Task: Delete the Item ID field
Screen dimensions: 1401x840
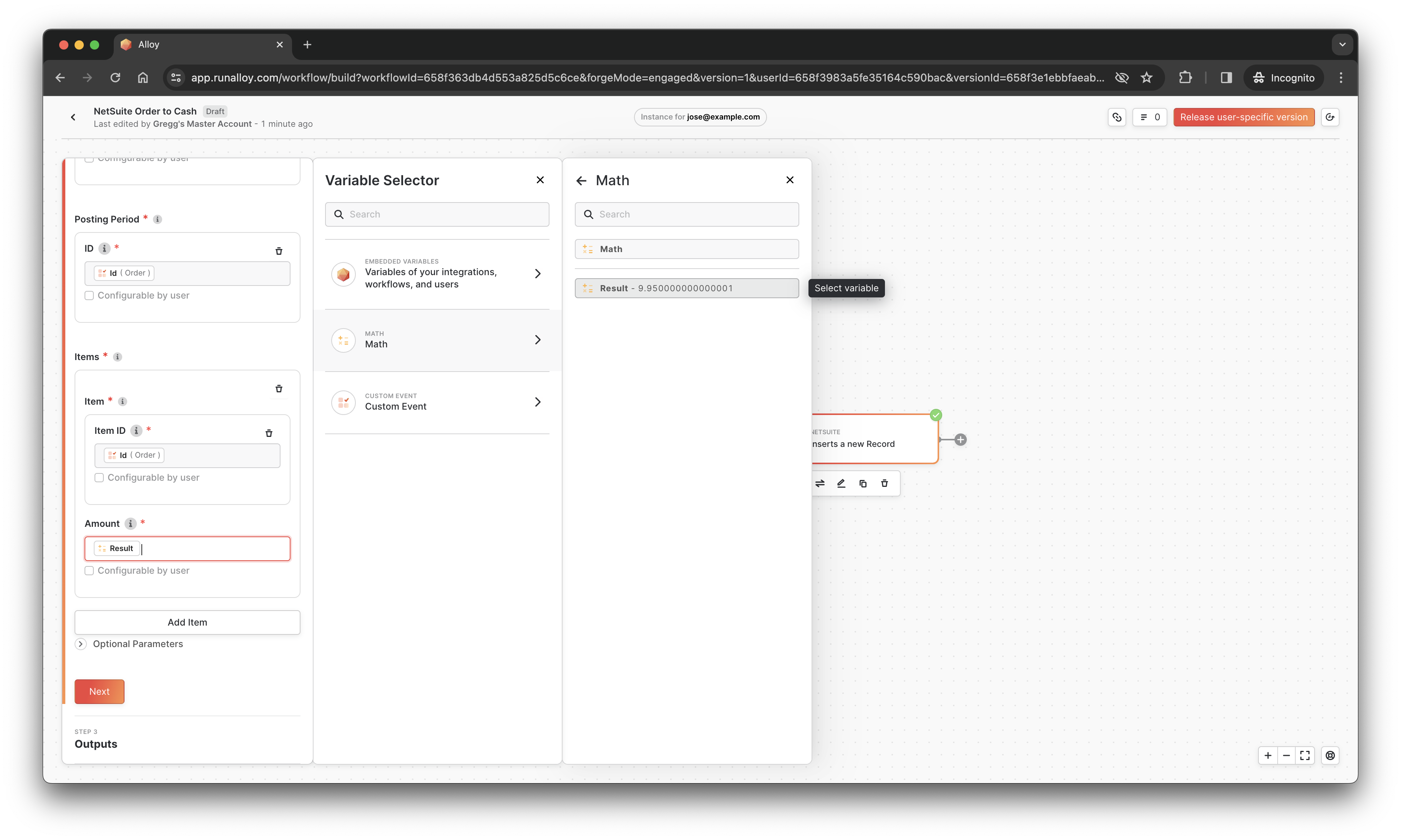Action: [269, 433]
